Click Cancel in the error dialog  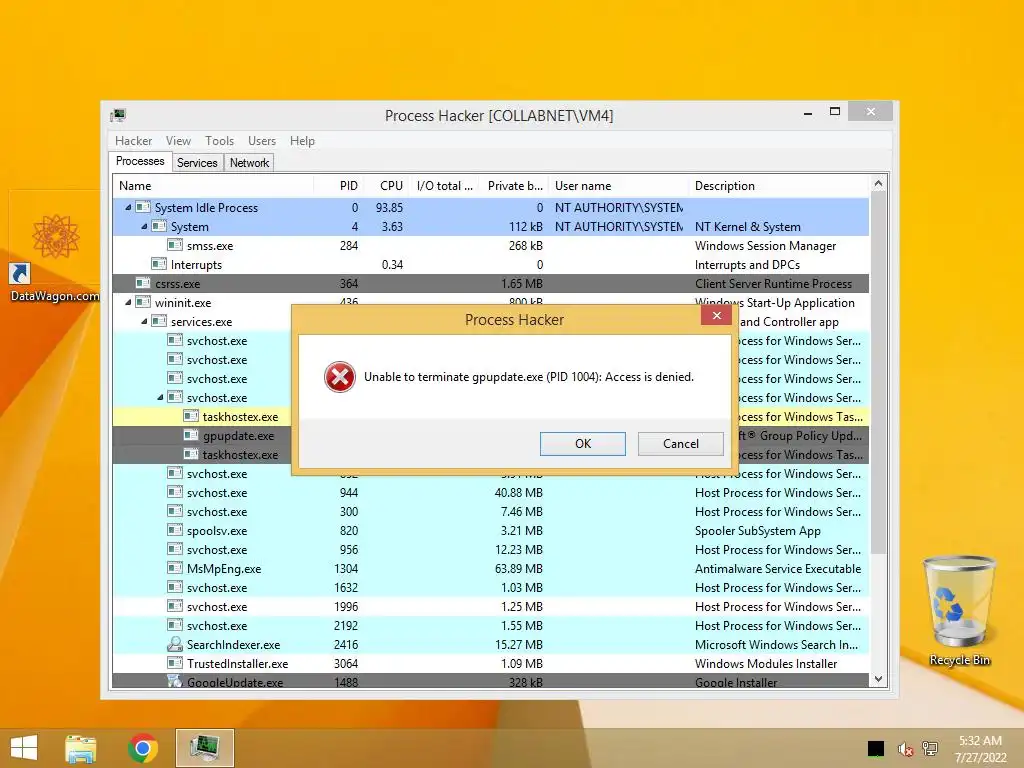pos(680,443)
